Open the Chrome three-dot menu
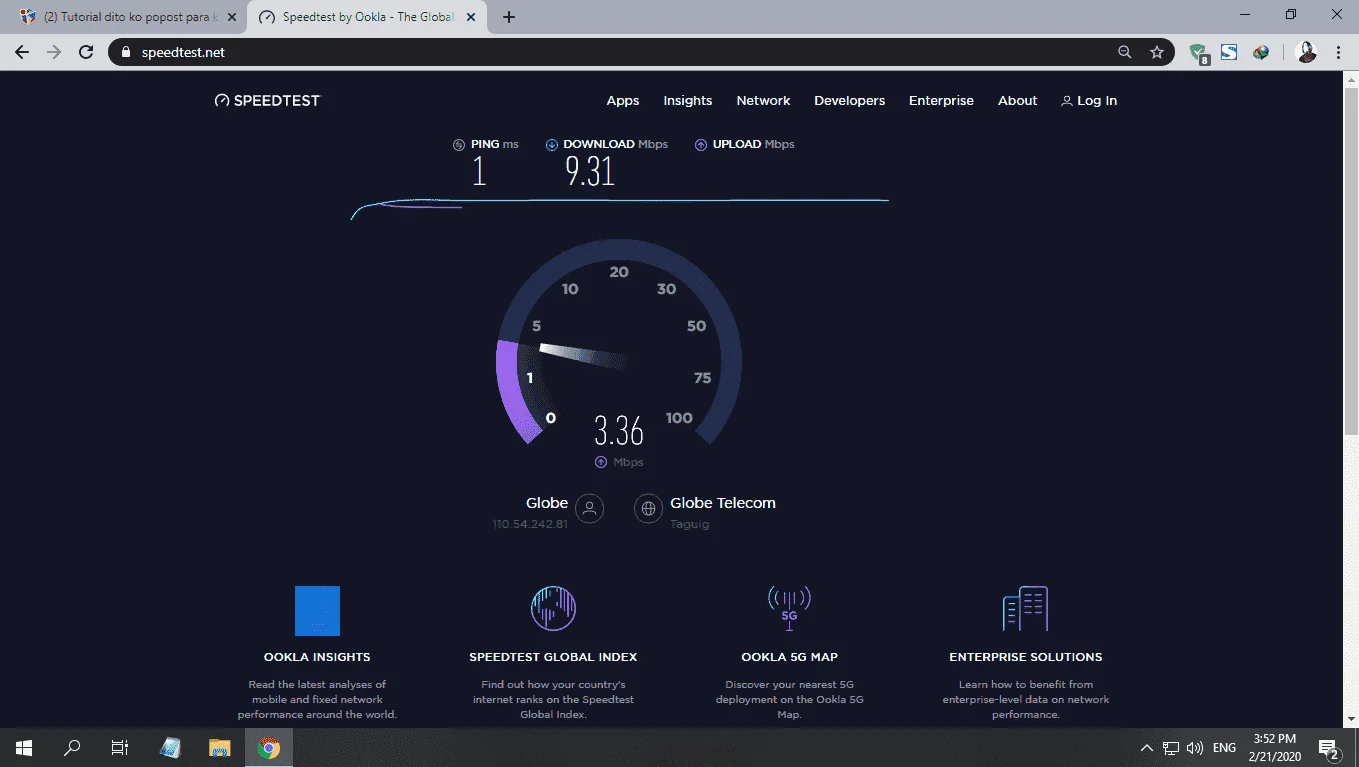1359x767 pixels. [1338, 52]
